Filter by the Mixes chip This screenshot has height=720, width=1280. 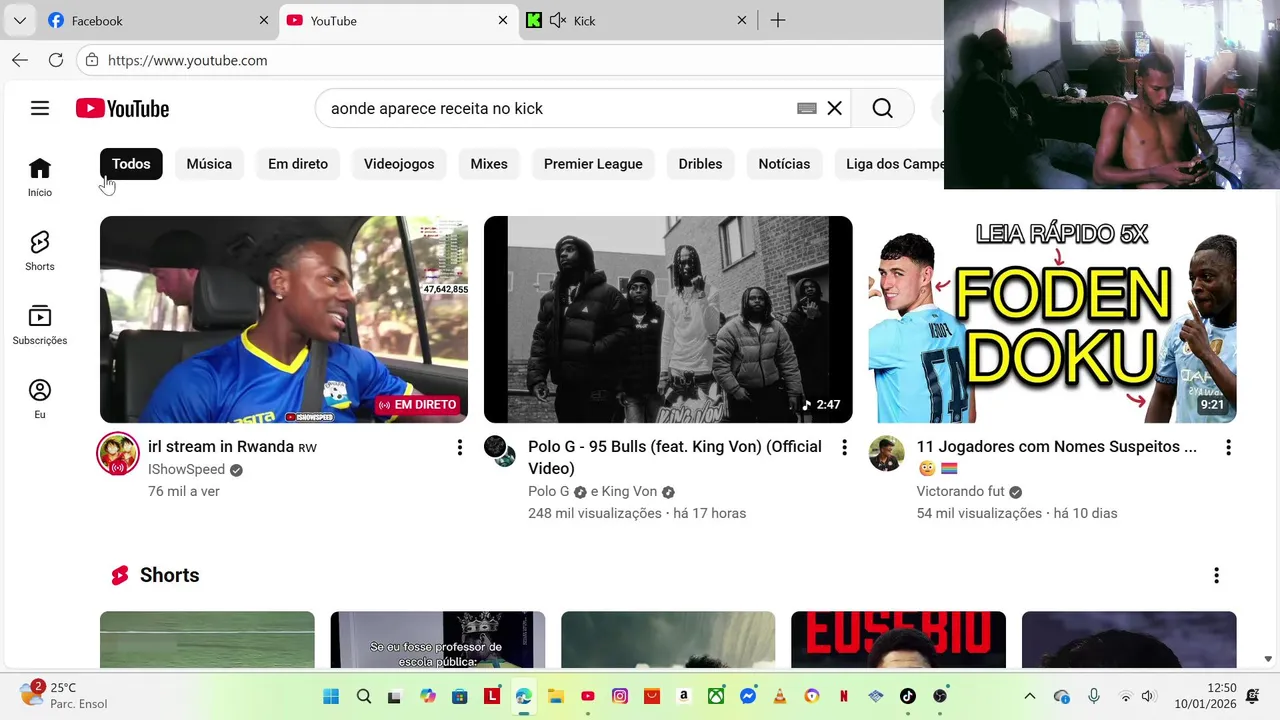click(x=489, y=164)
